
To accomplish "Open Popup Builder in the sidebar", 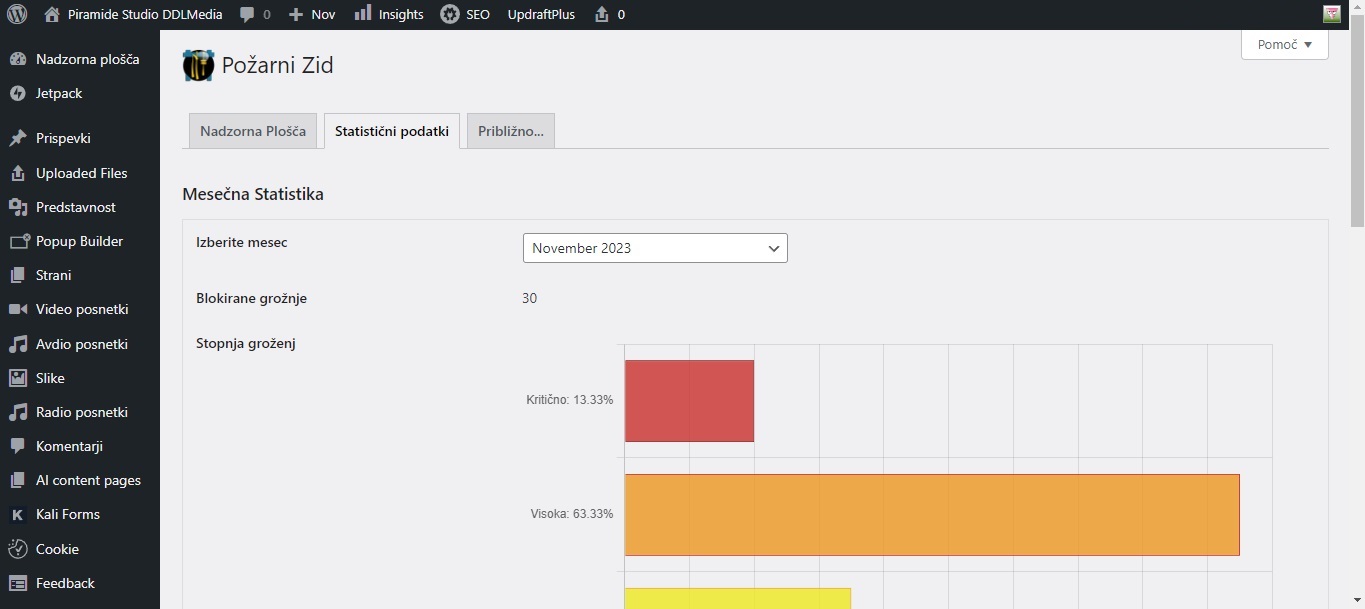I will 80,241.
